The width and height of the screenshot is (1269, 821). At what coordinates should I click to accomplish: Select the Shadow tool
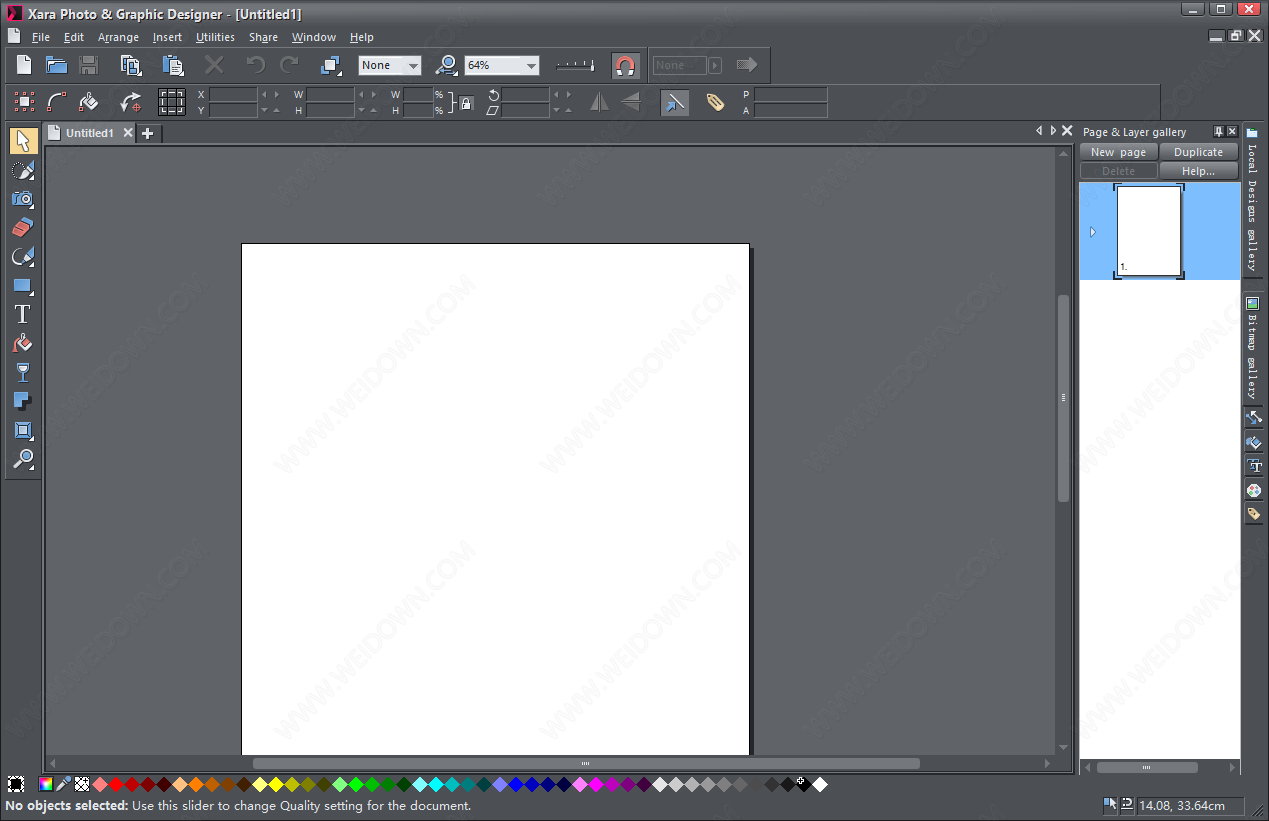point(23,402)
